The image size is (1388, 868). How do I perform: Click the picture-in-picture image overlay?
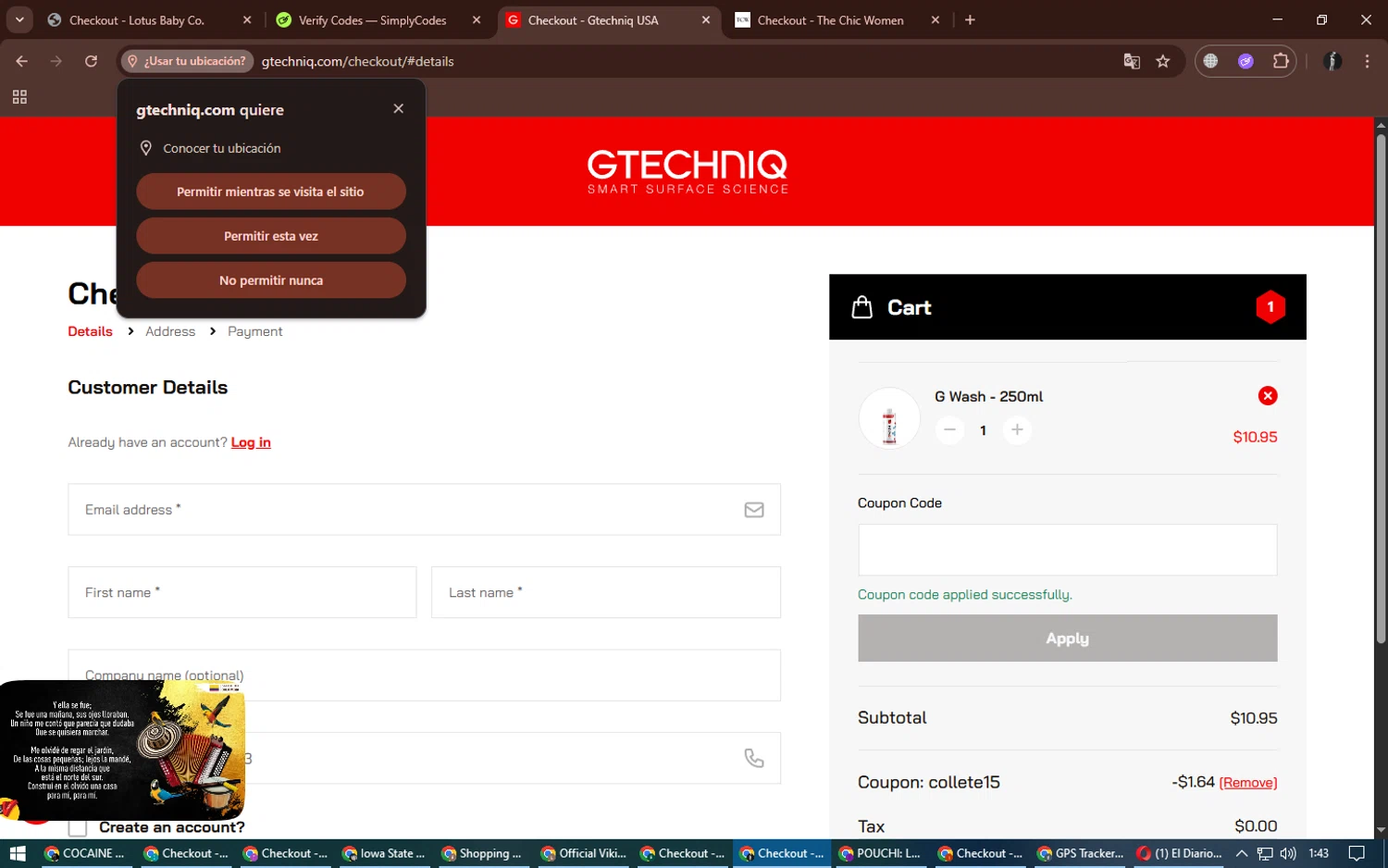point(123,750)
